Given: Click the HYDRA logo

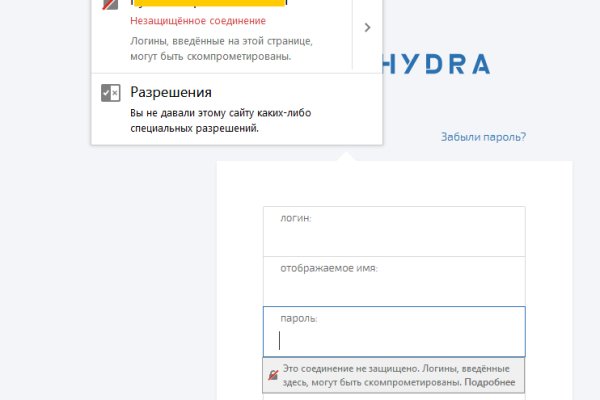Looking at the screenshot, I should click(x=436, y=65).
